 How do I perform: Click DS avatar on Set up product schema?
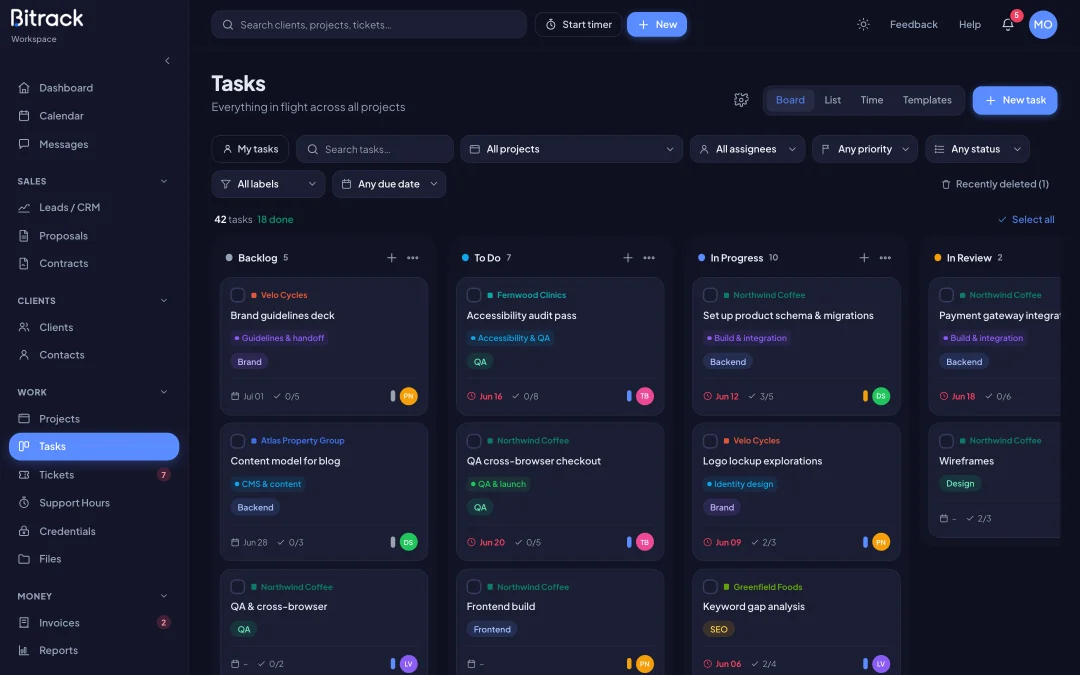tap(881, 396)
